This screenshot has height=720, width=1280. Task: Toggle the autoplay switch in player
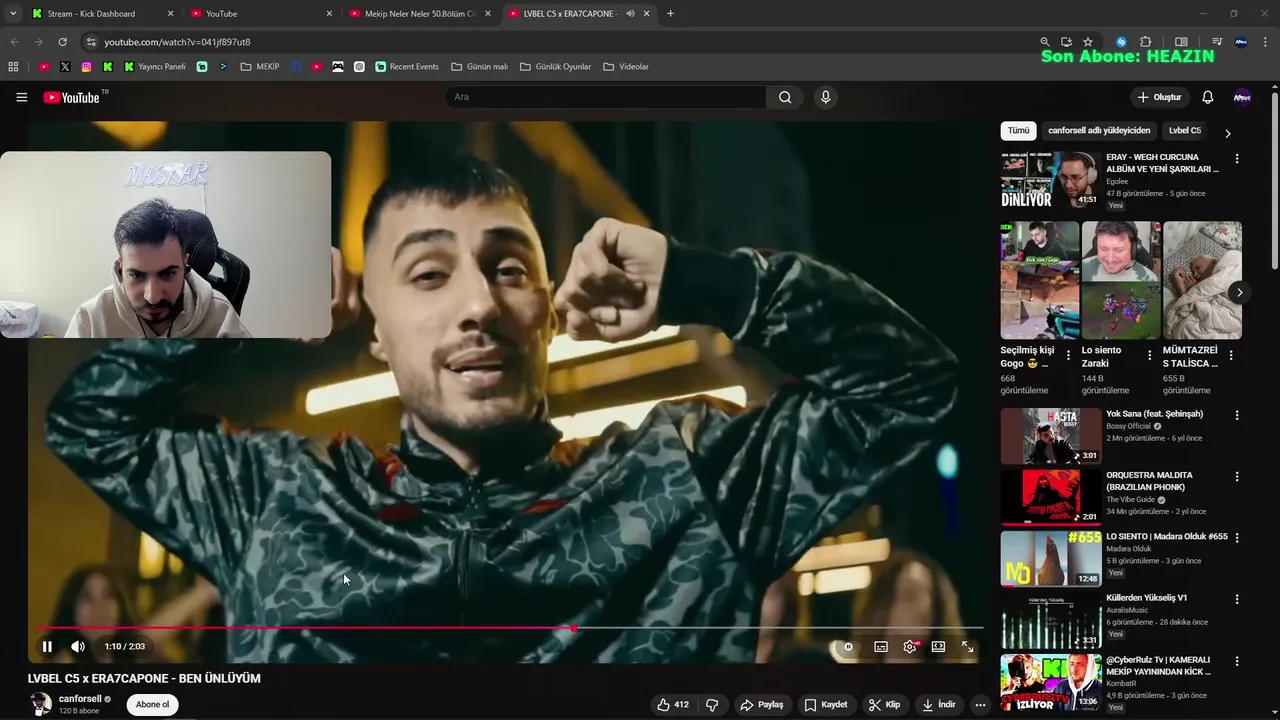(848, 647)
